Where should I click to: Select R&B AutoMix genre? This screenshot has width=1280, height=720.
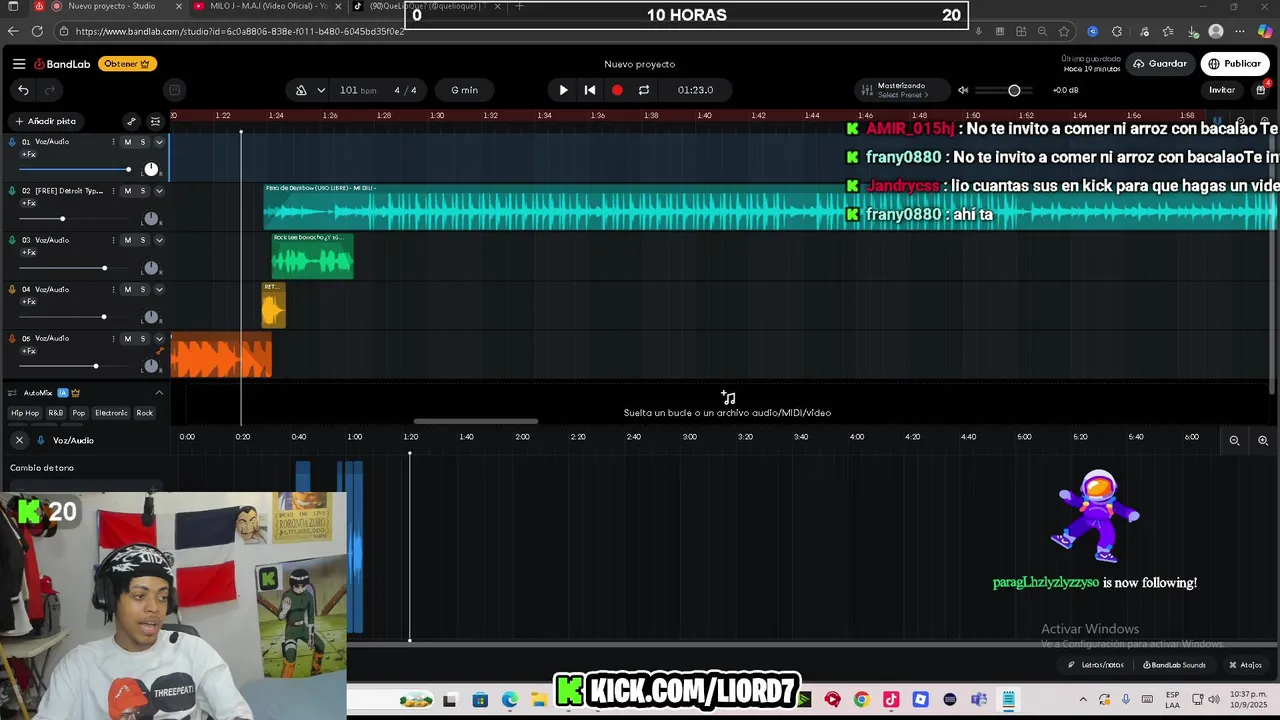[56, 413]
